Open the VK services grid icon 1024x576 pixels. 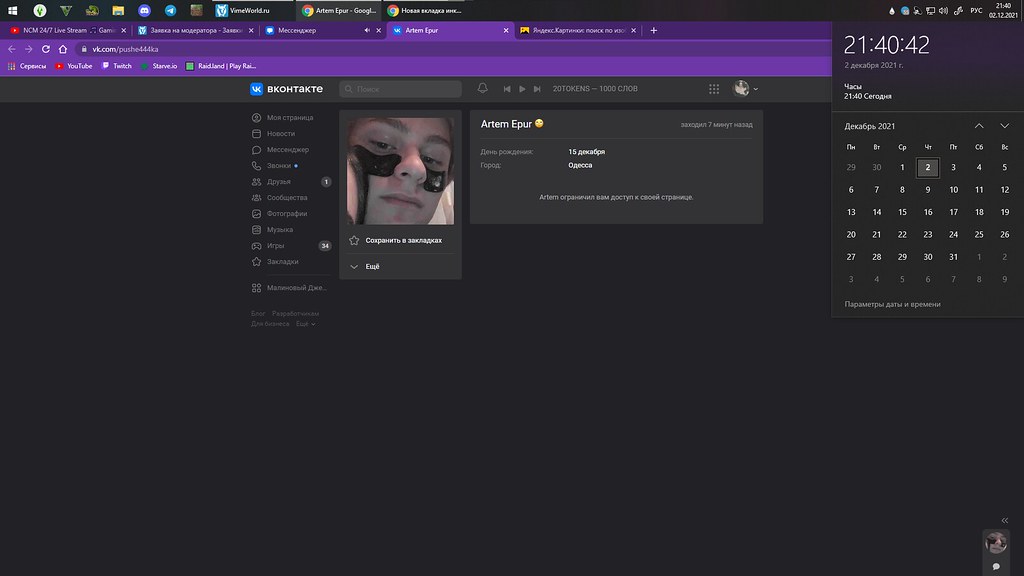[x=714, y=89]
